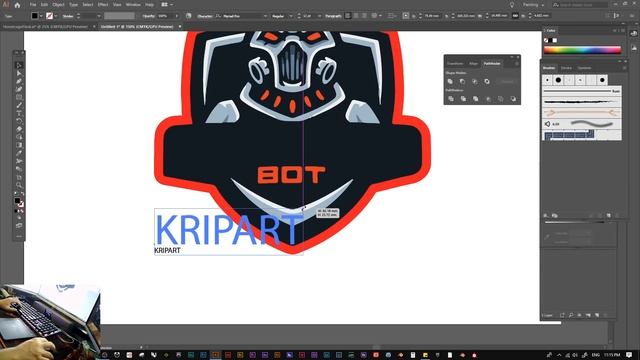Image resolution: width=640 pixels, height=360 pixels.
Task: Open font size dropdown arrow
Action: (x=319, y=16)
